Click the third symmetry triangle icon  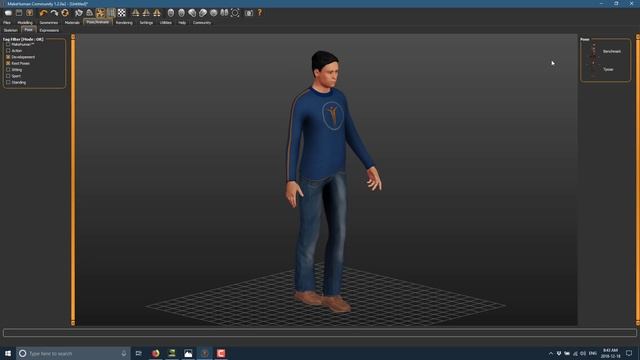point(157,13)
